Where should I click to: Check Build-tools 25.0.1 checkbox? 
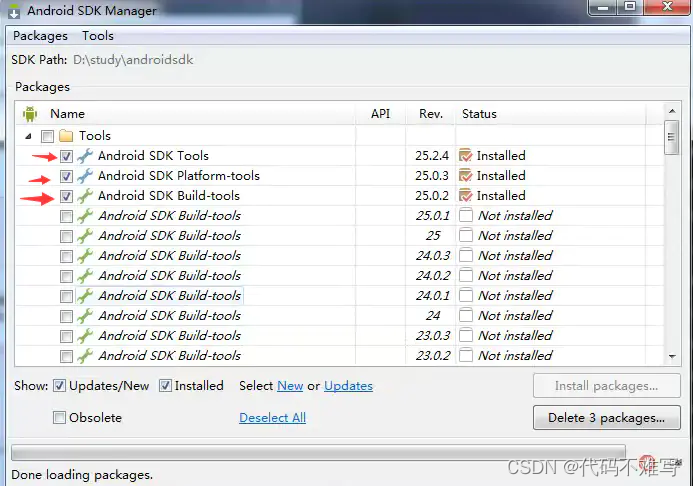[x=66, y=216]
